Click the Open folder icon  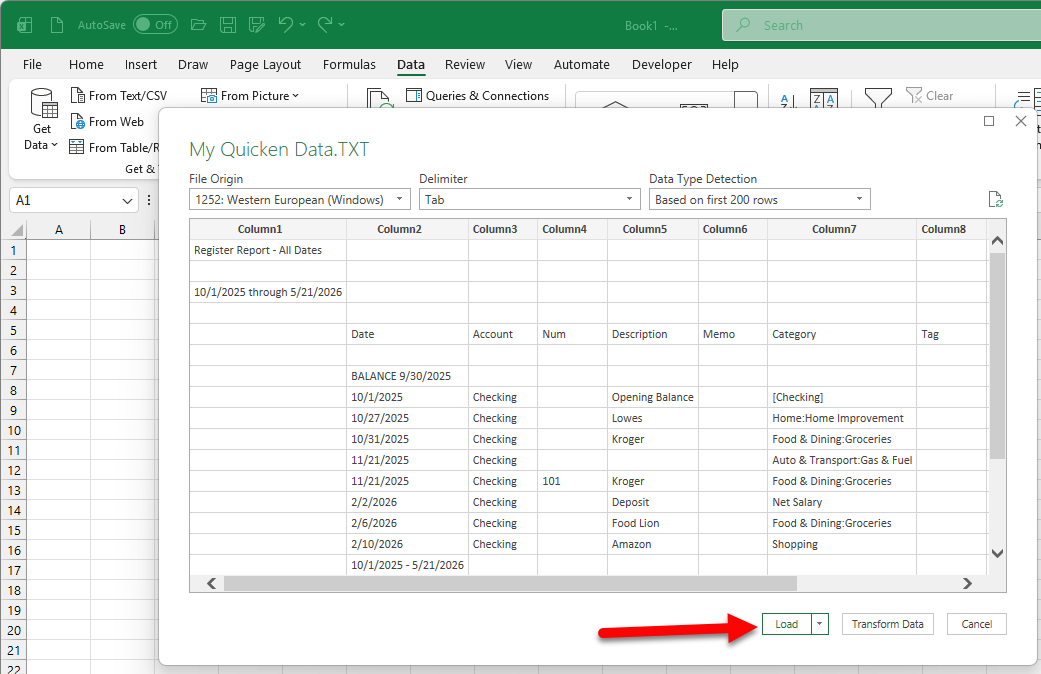point(198,25)
